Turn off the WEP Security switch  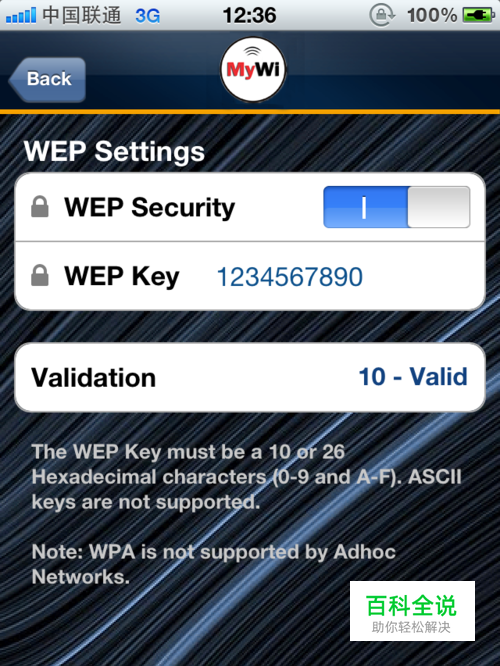coord(397,207)
